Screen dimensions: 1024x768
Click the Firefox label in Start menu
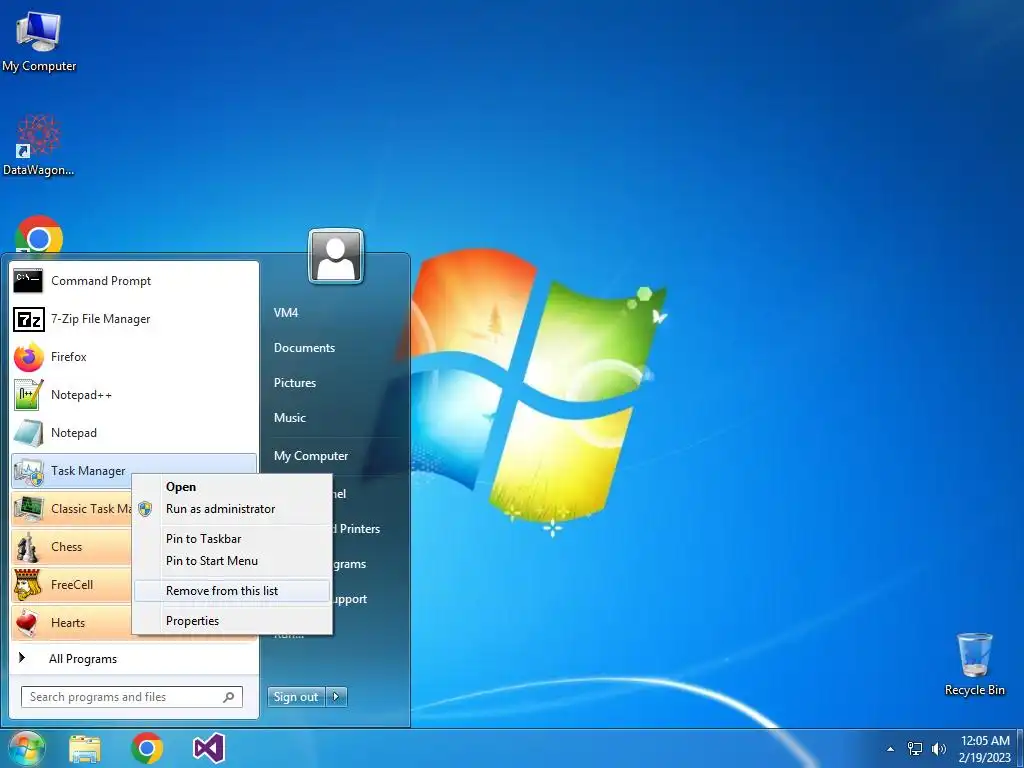click(x=69, y=357)
